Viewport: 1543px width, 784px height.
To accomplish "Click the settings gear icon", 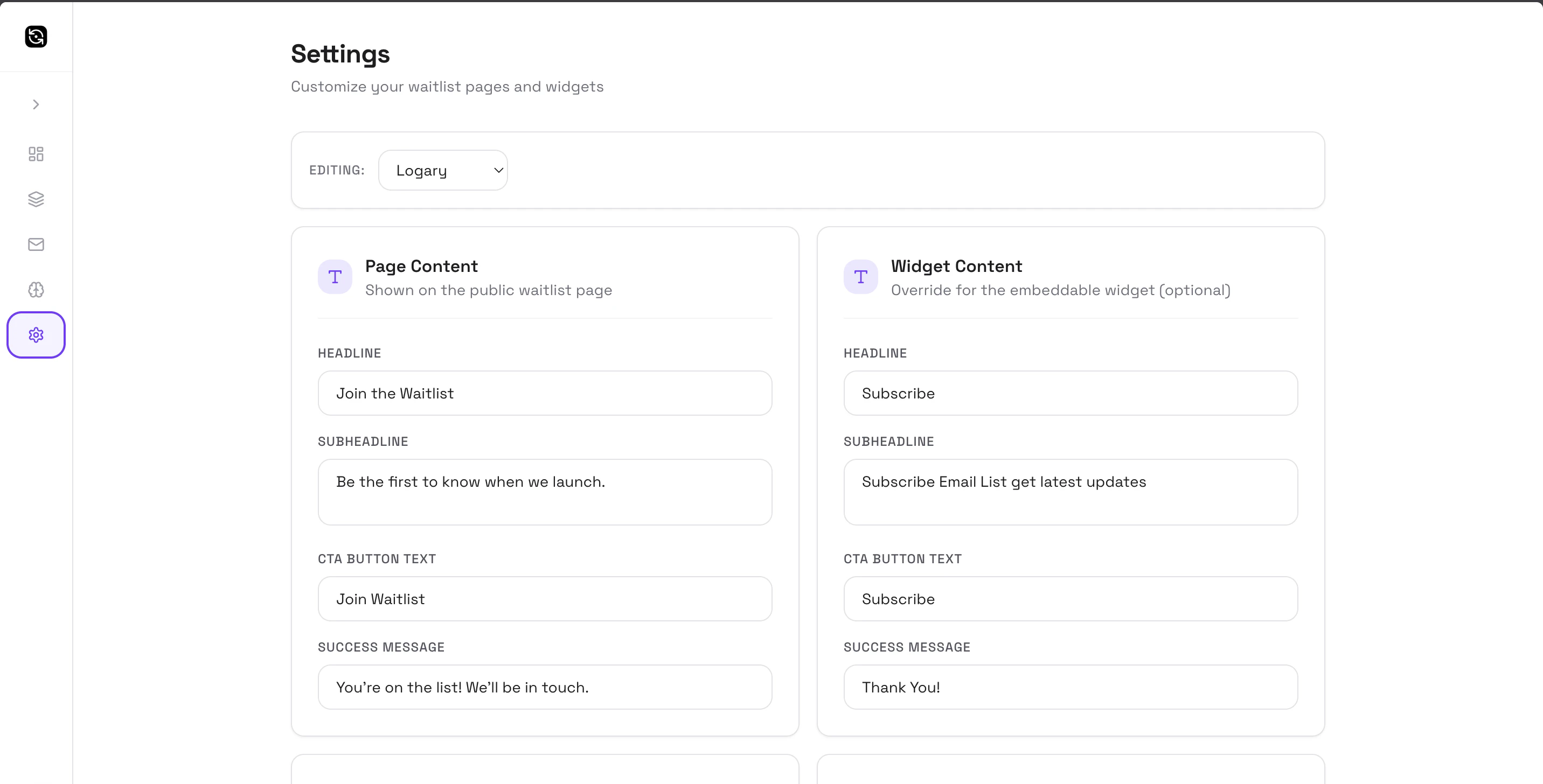I will 36,334.
